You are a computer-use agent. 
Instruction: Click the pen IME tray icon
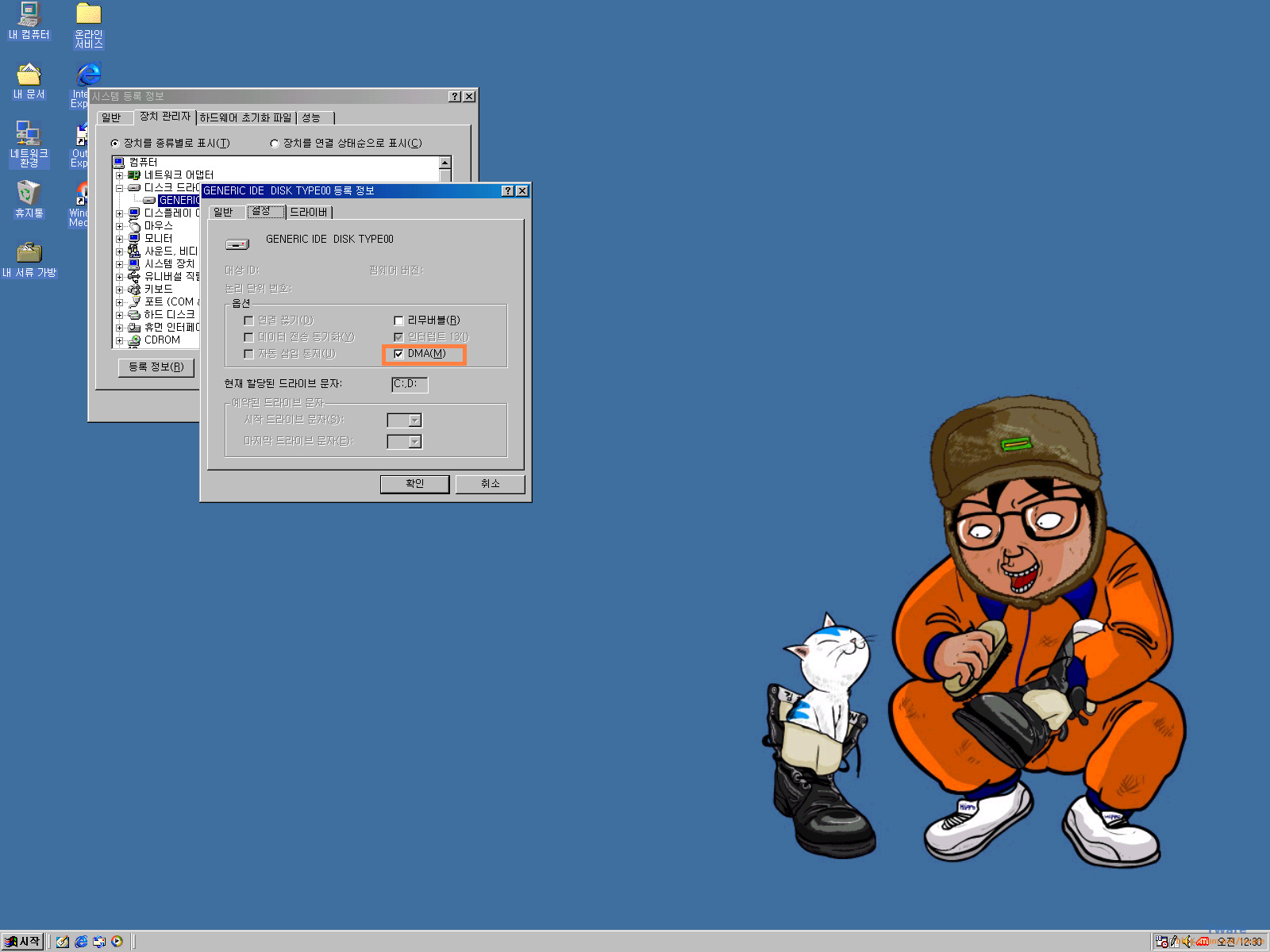click(x=1175, y=942)
